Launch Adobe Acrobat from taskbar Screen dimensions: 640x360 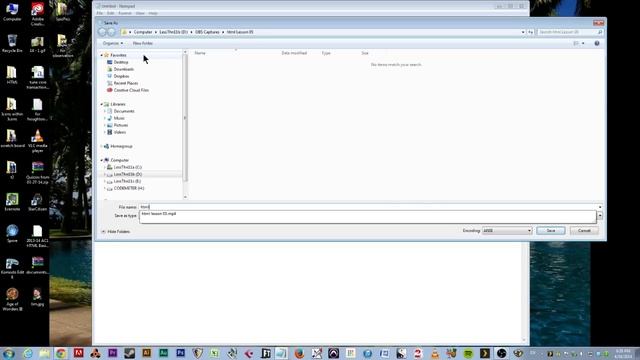pyautogui.click(x=78, y=353)
